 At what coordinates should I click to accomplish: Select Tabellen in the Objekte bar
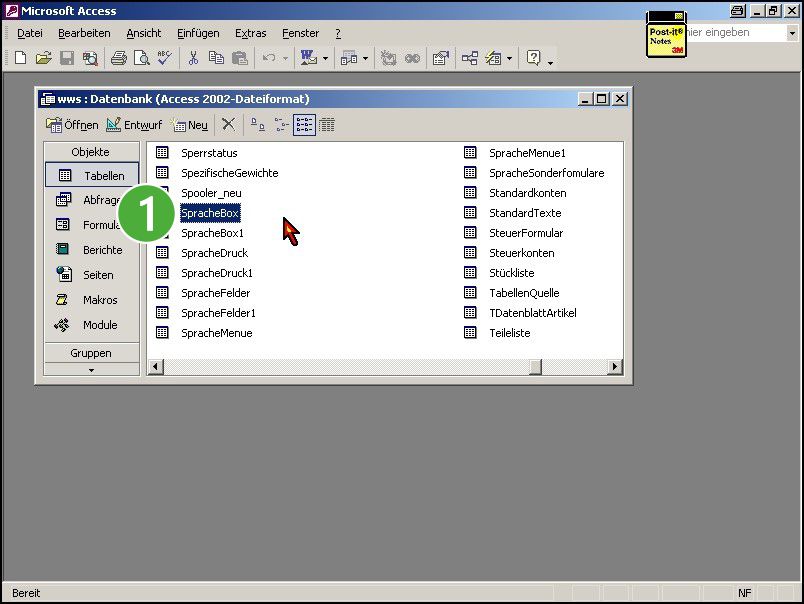point(92,175)
